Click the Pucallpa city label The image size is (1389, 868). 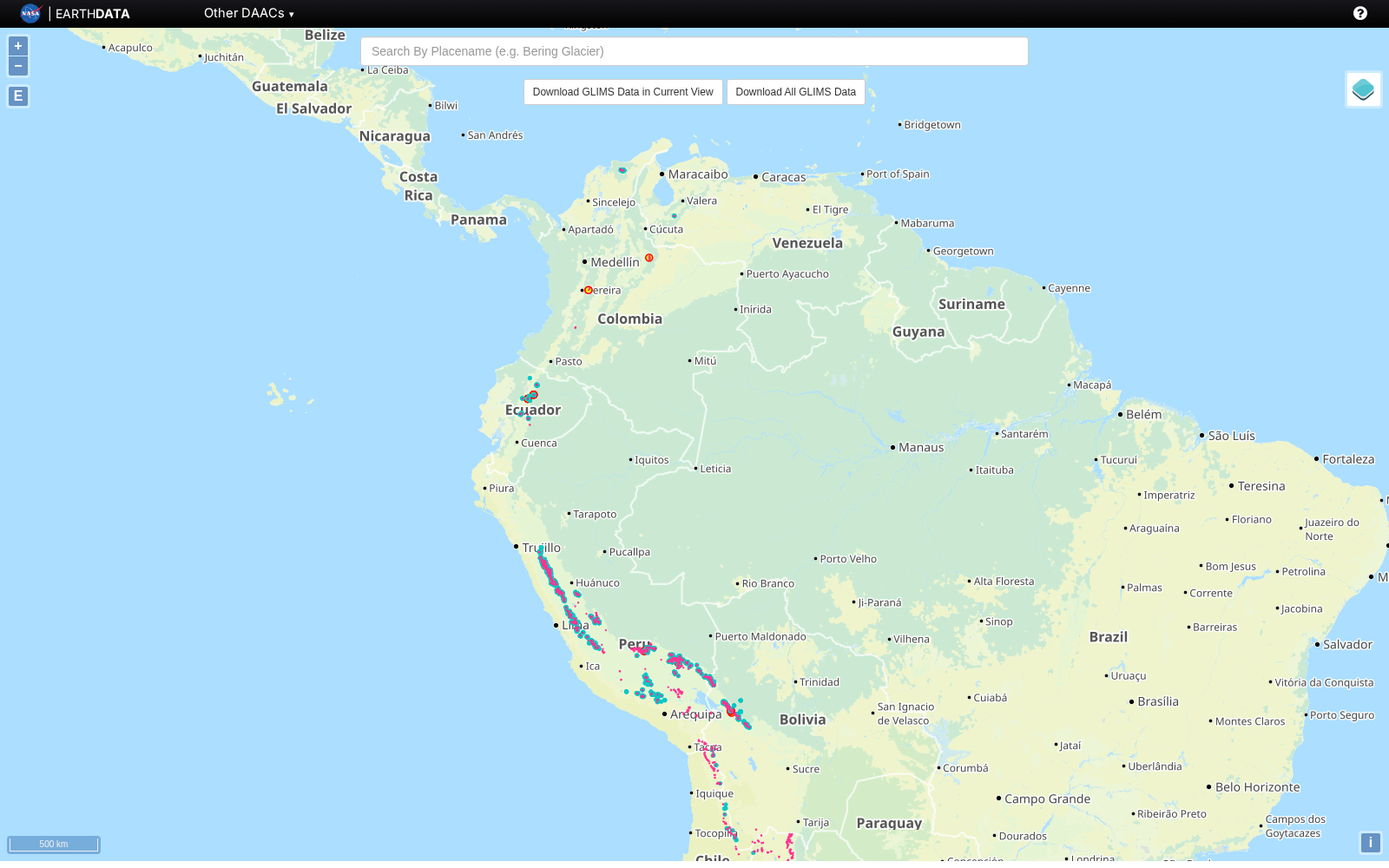pos(629,552)
